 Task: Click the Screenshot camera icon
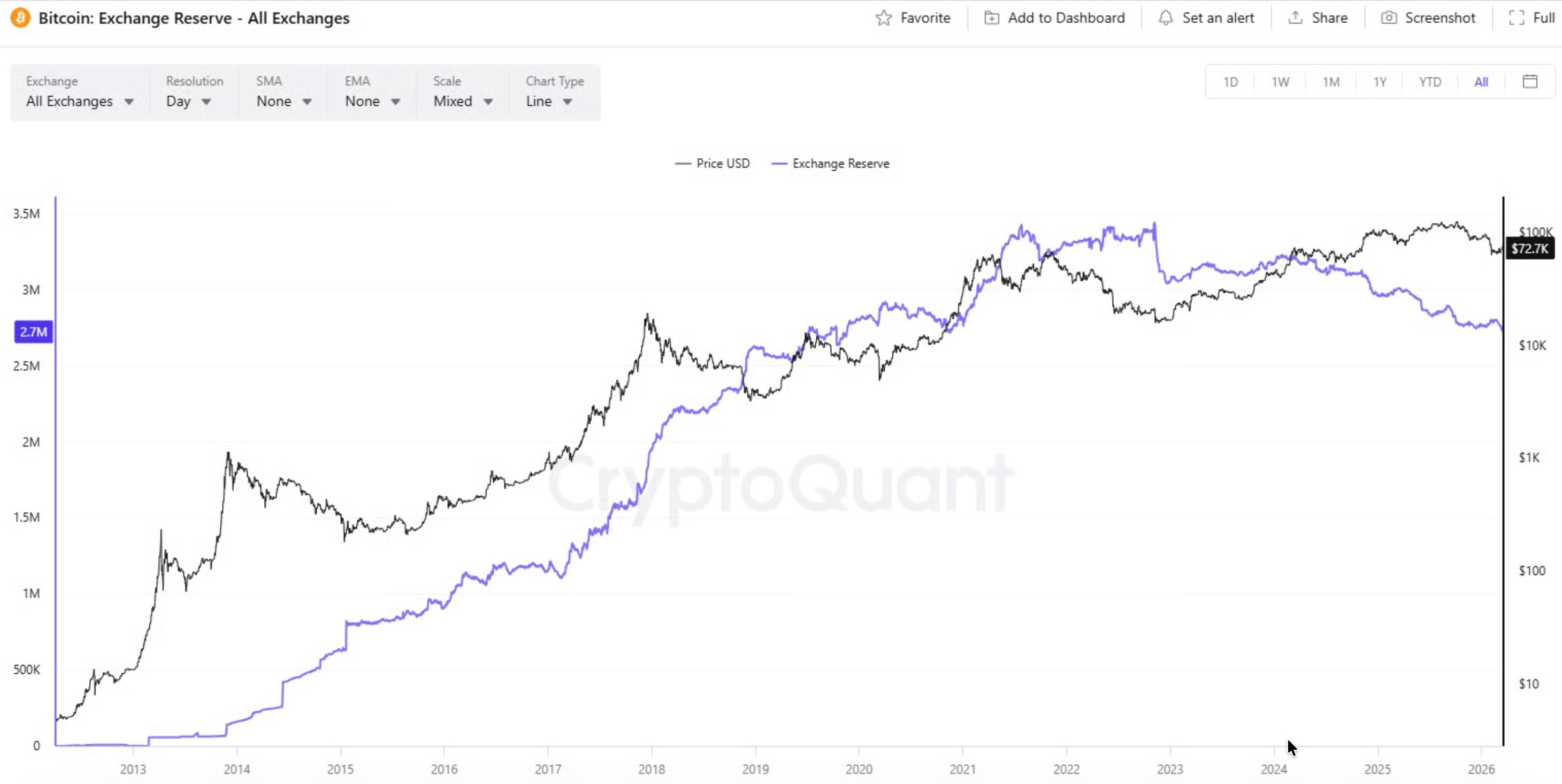point(1389,18)
